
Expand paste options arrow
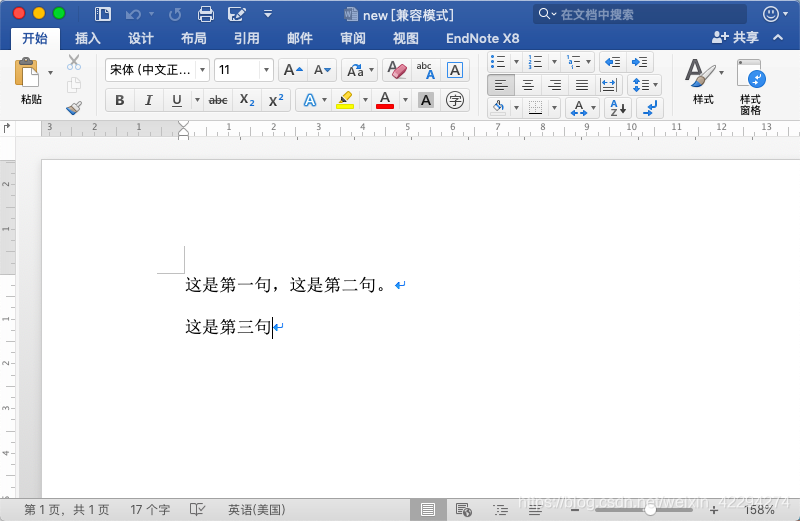click(x=51, y=72)
